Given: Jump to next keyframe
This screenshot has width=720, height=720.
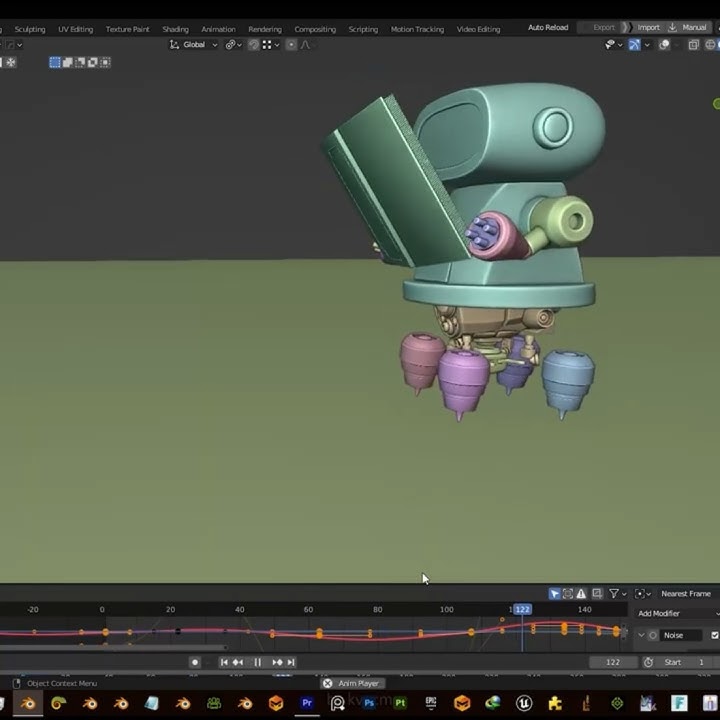Looking at the screenshot, I should click(x=277, y=662).
